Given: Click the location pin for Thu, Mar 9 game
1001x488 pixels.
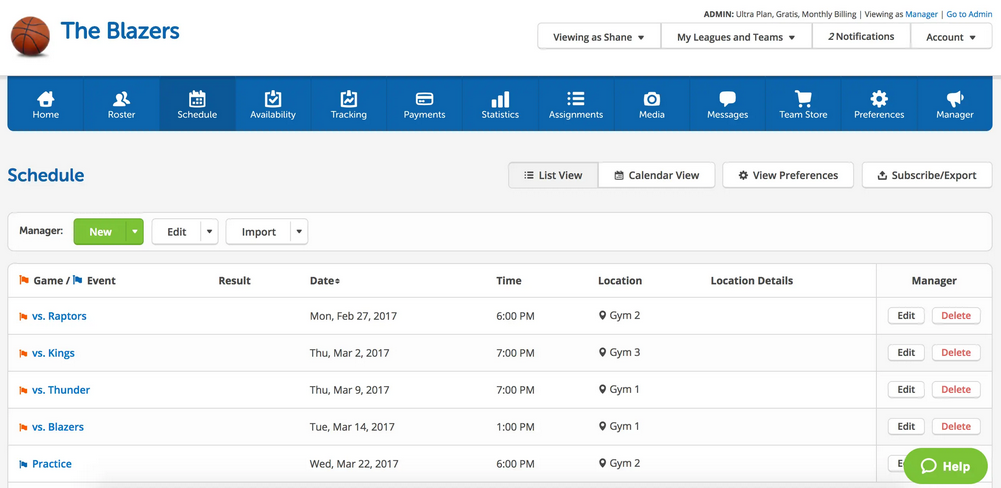Looking at the screenshot, I should pyautogui.click(x=602, y=390).
